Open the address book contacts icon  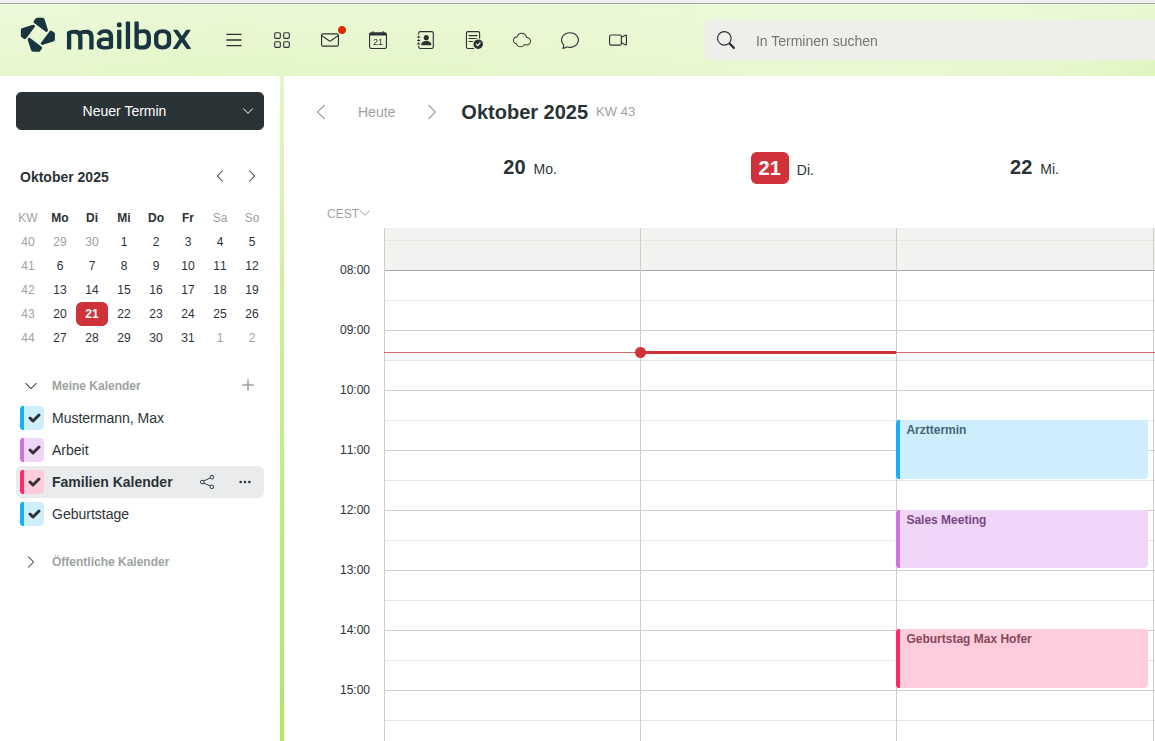(426, 40)
